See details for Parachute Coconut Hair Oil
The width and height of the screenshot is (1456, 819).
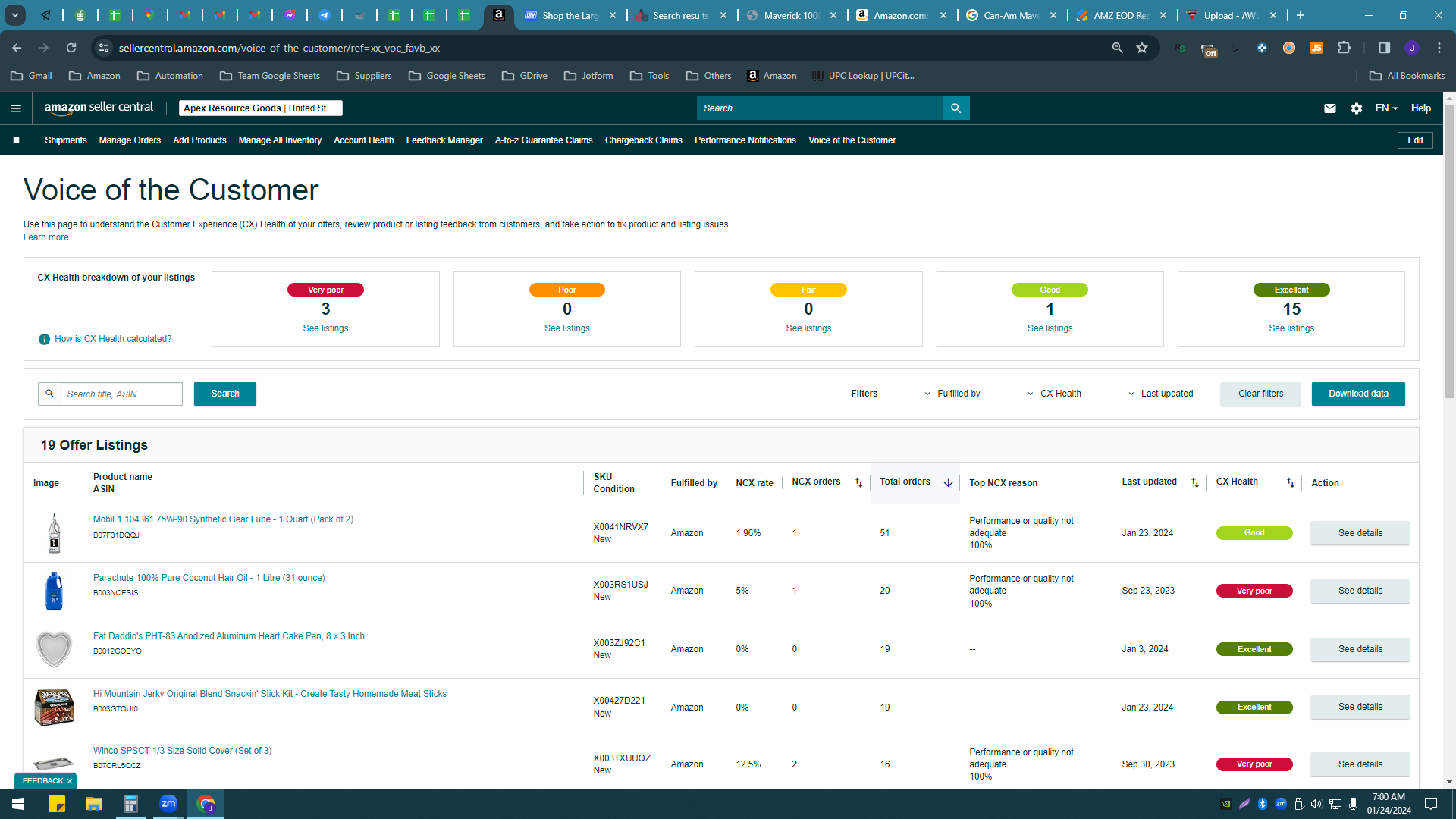click(x=1360, y=591)
